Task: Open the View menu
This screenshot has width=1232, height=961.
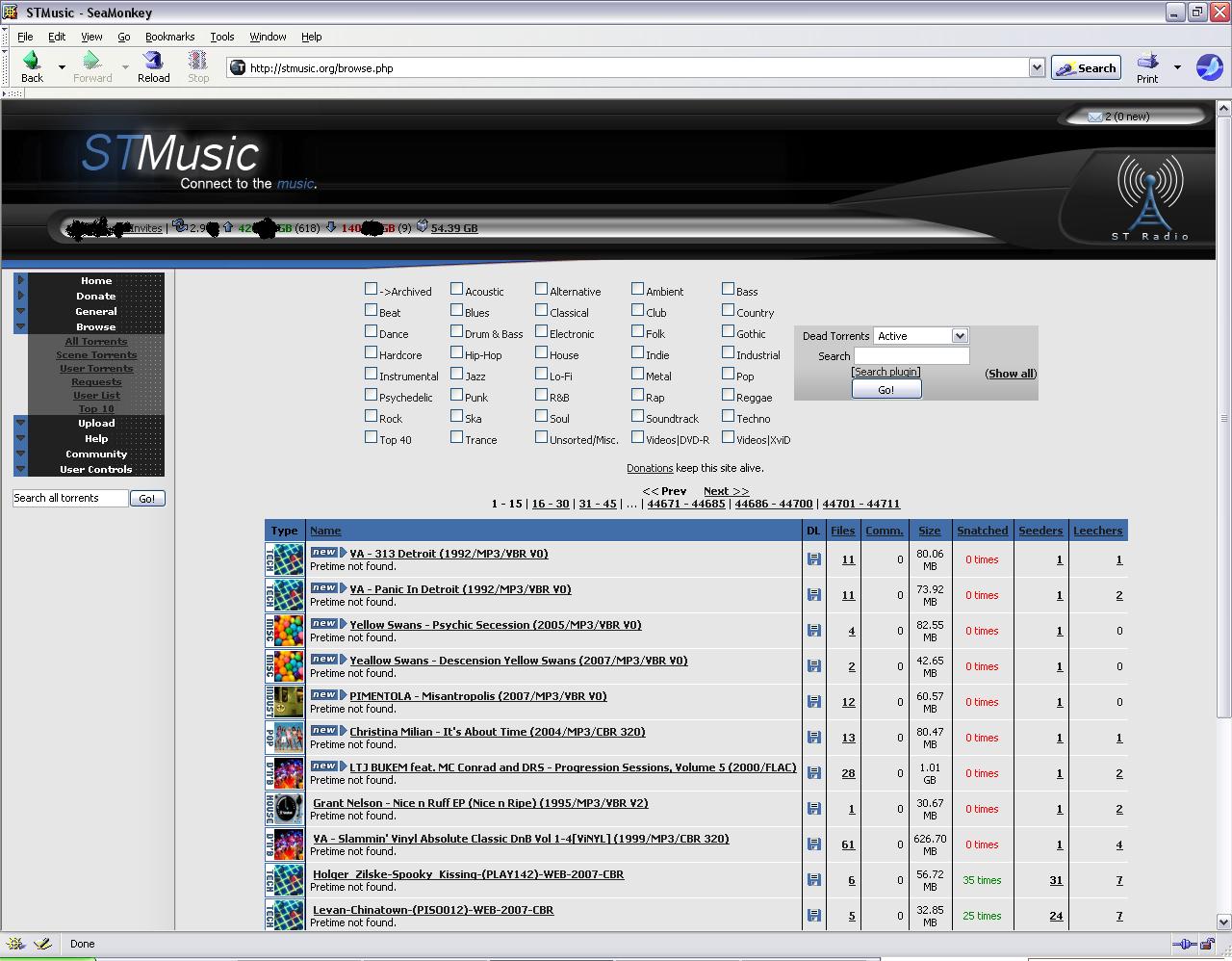Action: 91,37
